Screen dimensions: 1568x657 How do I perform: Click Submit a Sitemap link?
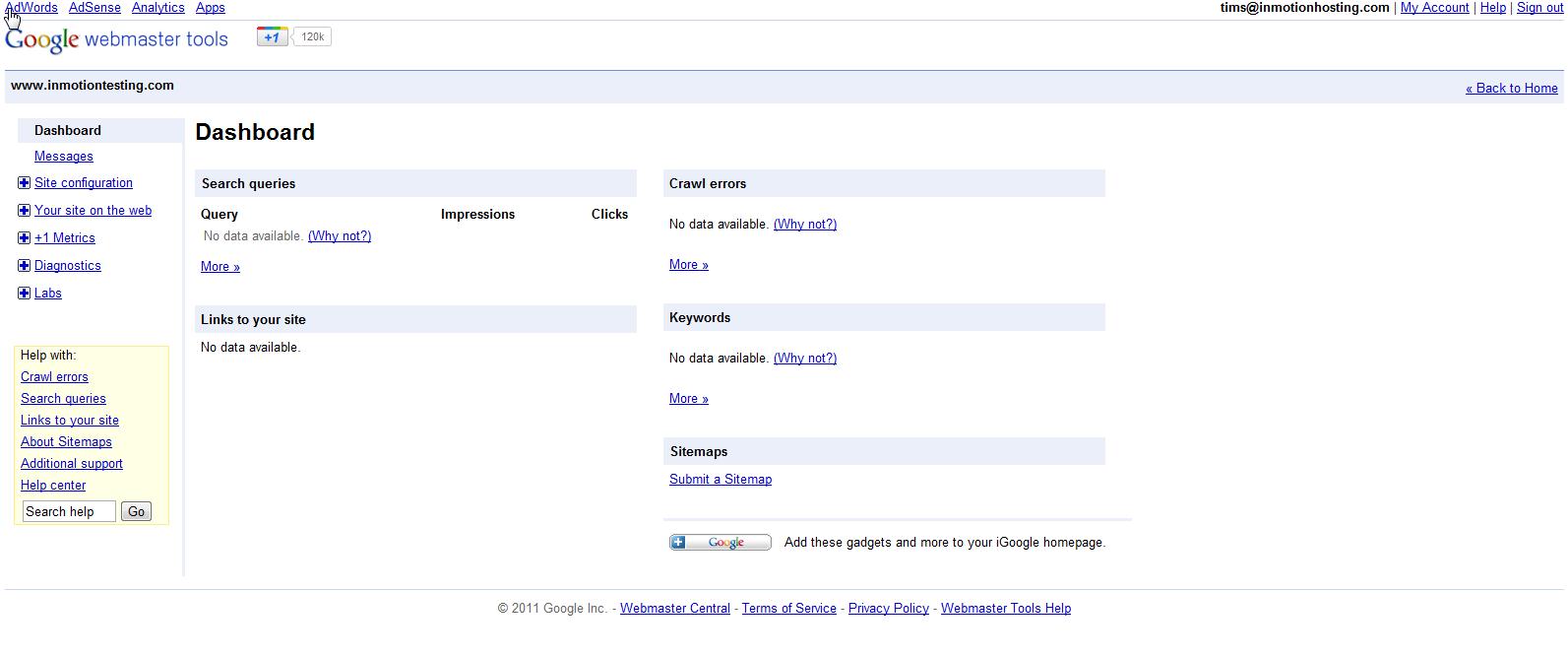click(x=720, y=480)
